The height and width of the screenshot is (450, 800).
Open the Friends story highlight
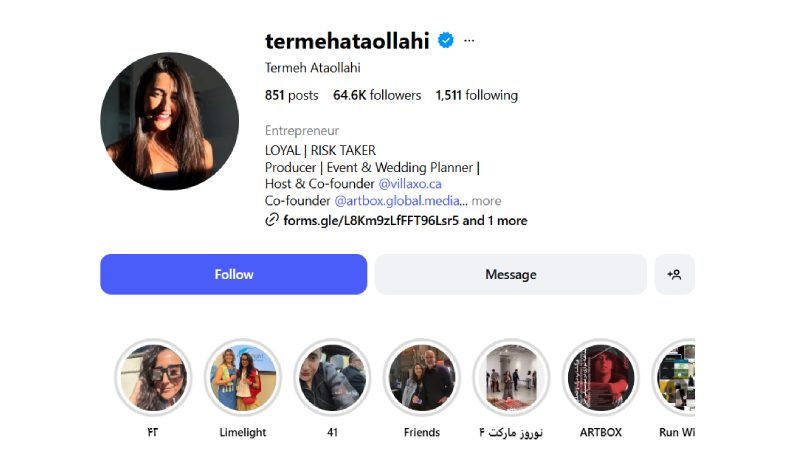click(422, 377)
